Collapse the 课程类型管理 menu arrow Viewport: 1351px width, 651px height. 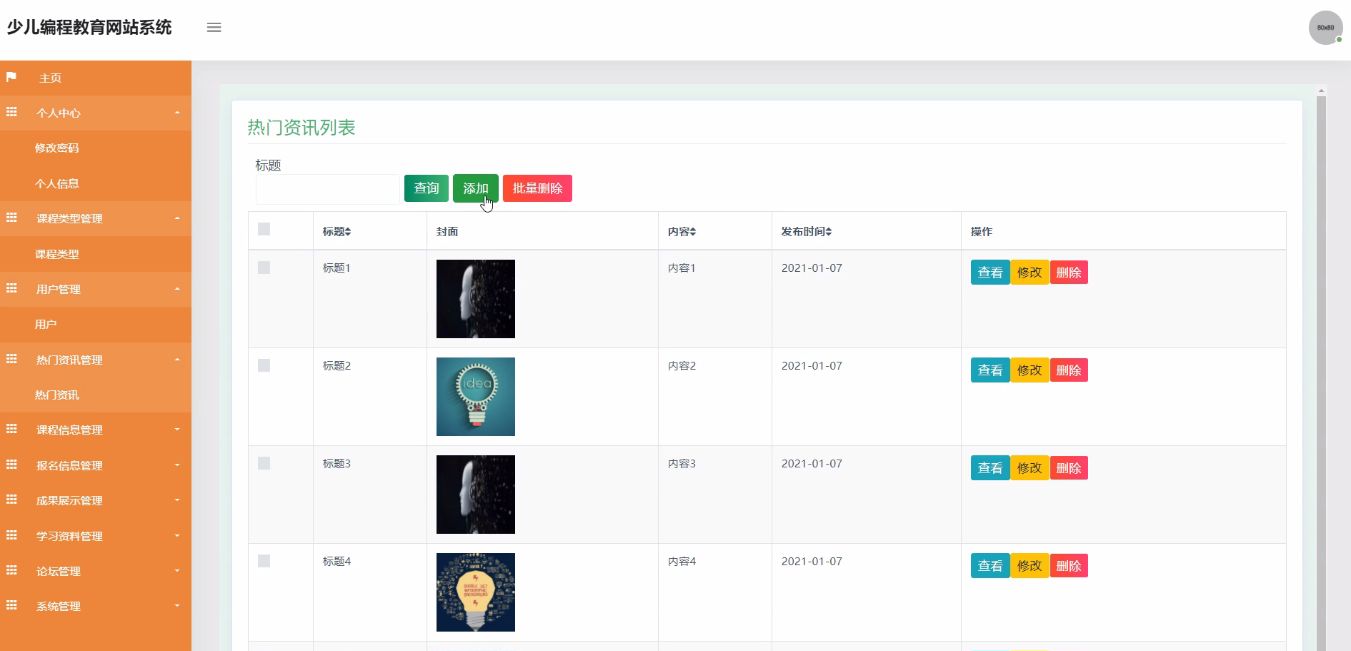[177, 218]
